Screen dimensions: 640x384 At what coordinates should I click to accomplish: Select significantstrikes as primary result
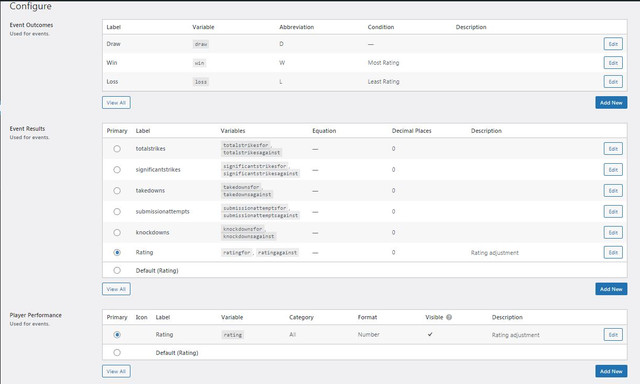[117, 169]
